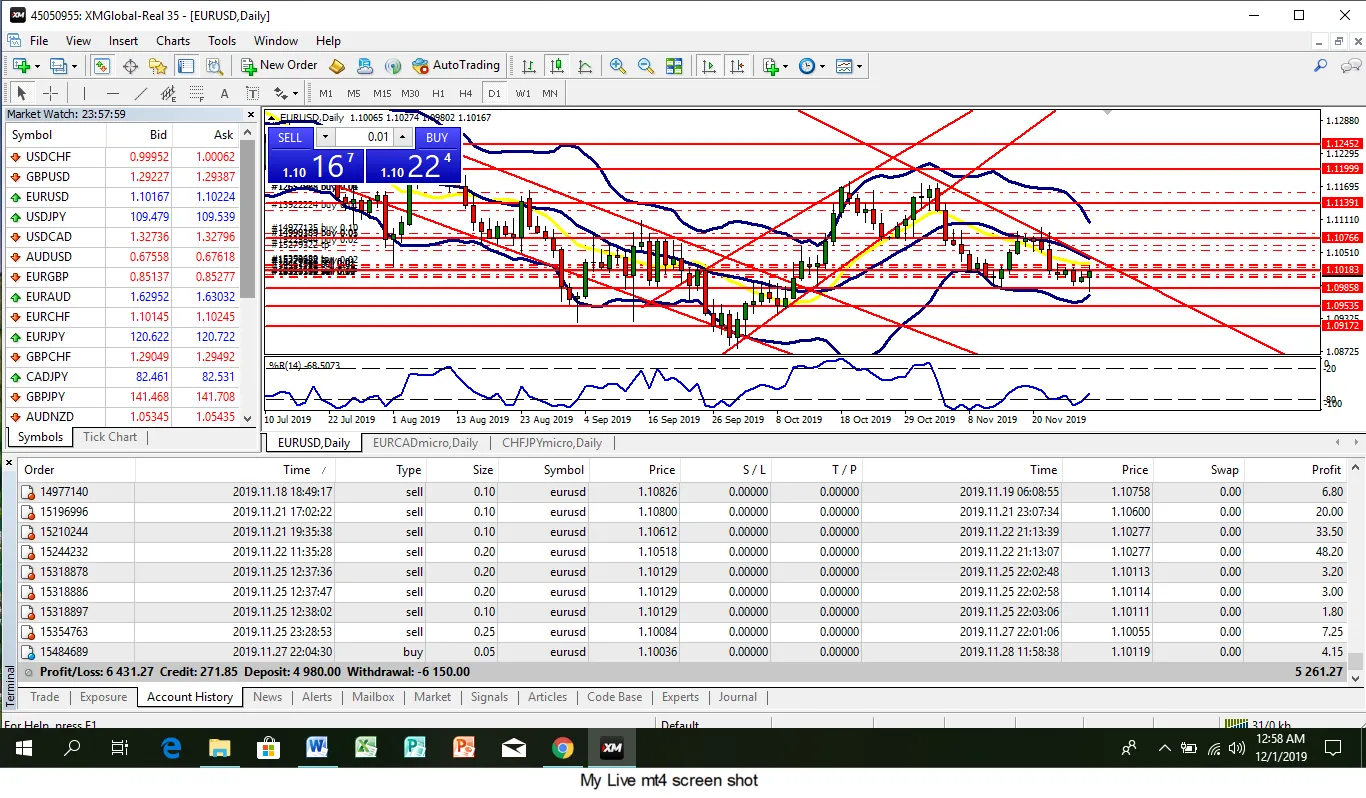Open the New Chart toolbar icon

(20, 66)
